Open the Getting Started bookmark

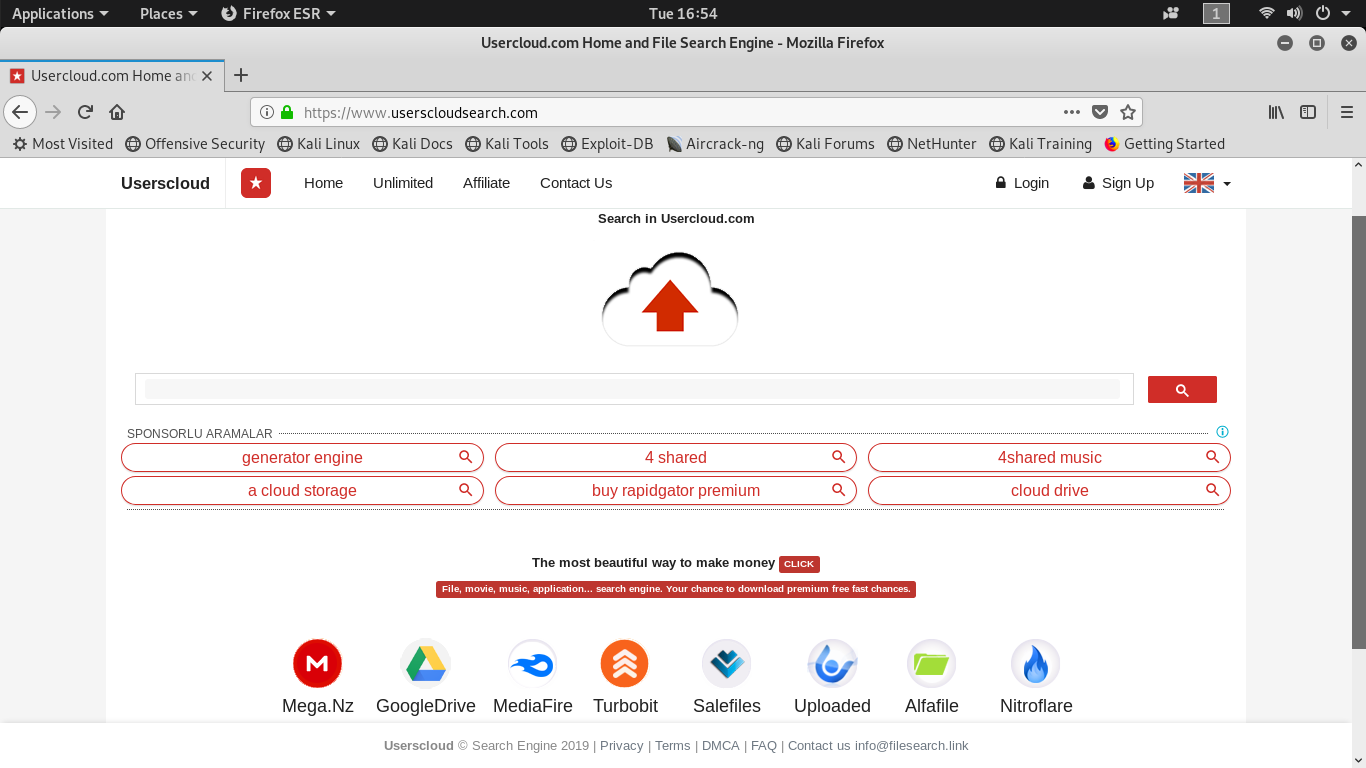(x=1164, y=144)
